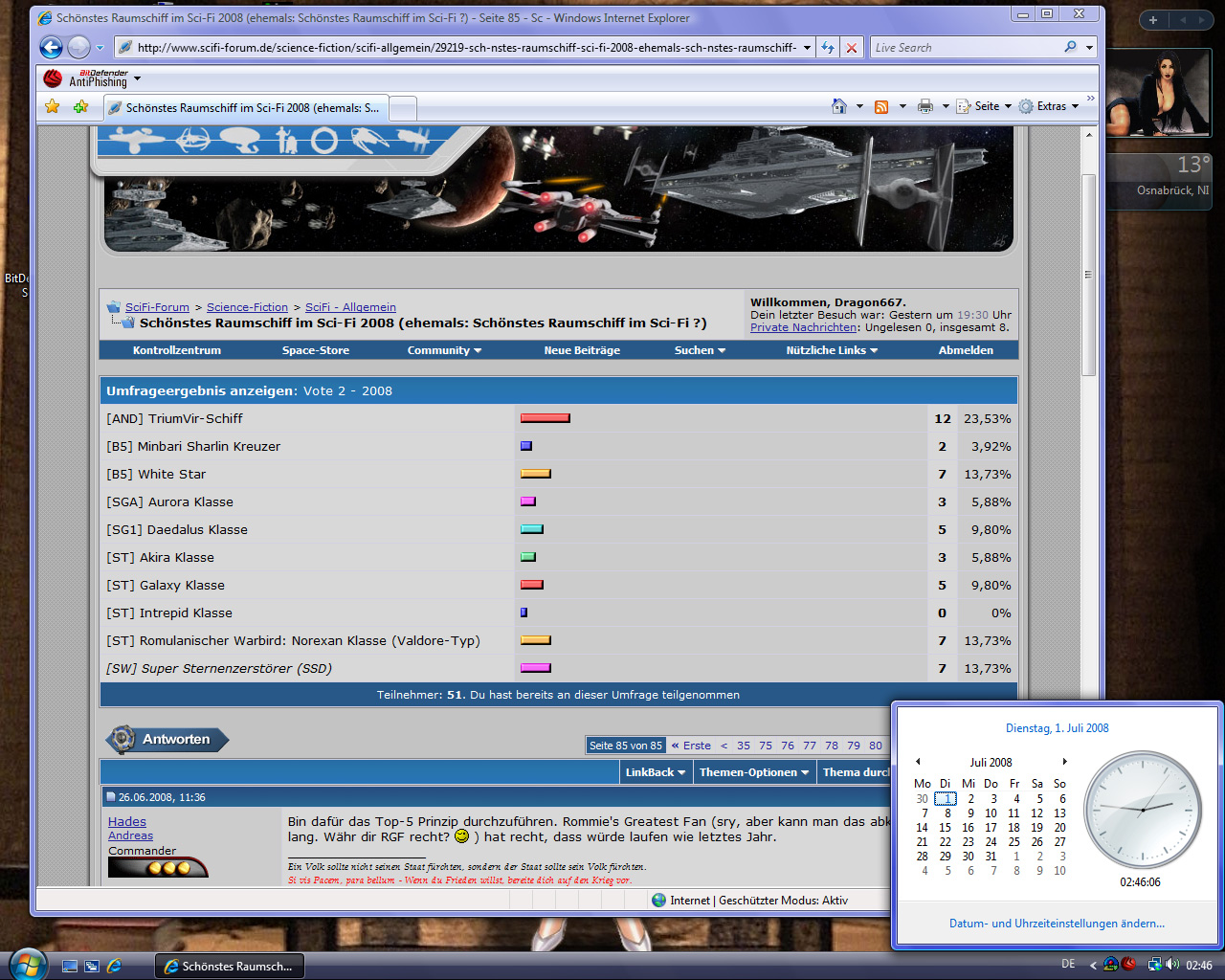Click the browser Back arrow button
Image resolution: width=1225 pixels, height=980 pixels.
(51, 47)
